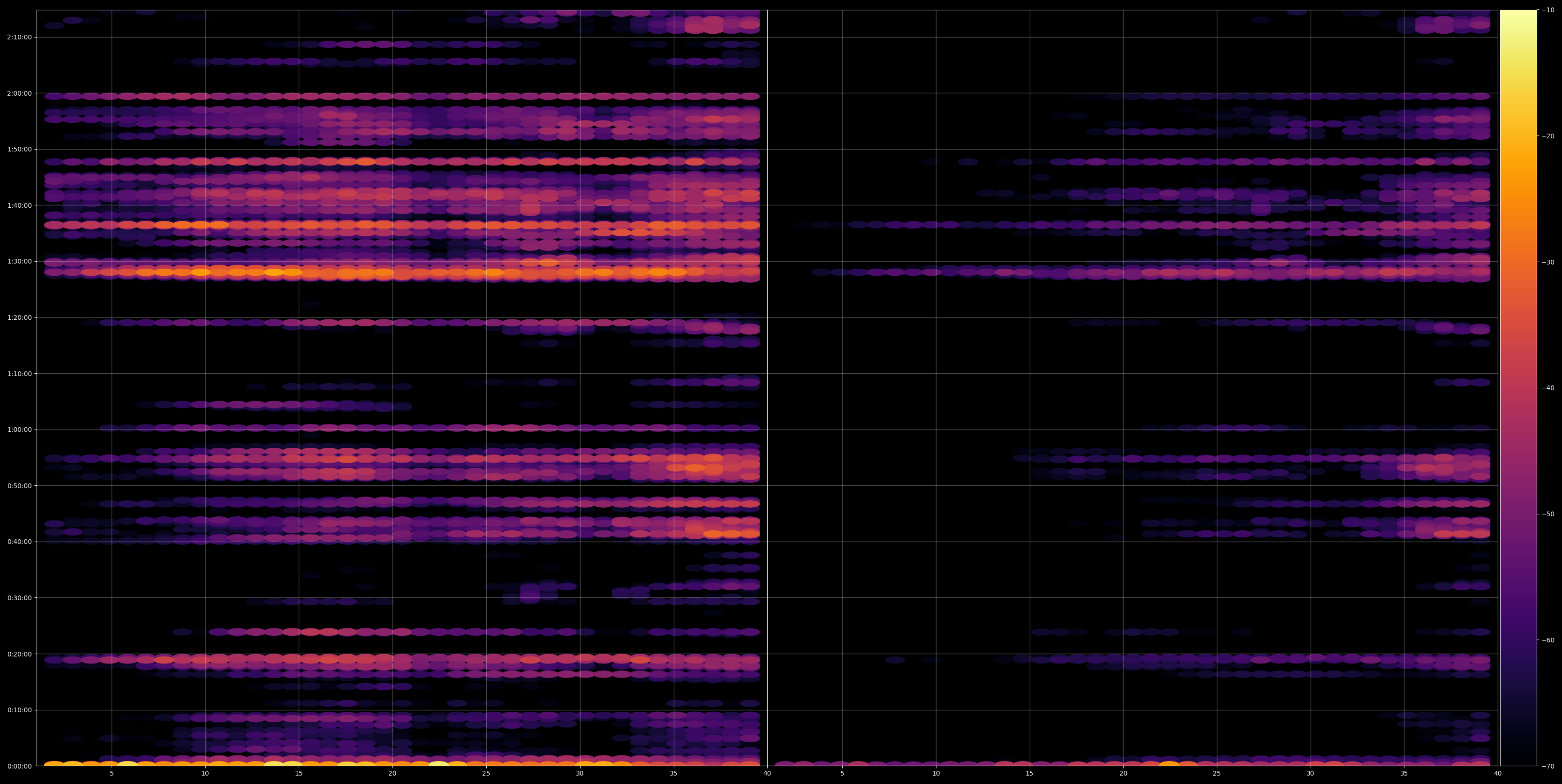The image size is (1562, 784).
Task: Click the −70 colorbar tick label
Action: [x=1548, y=766]
